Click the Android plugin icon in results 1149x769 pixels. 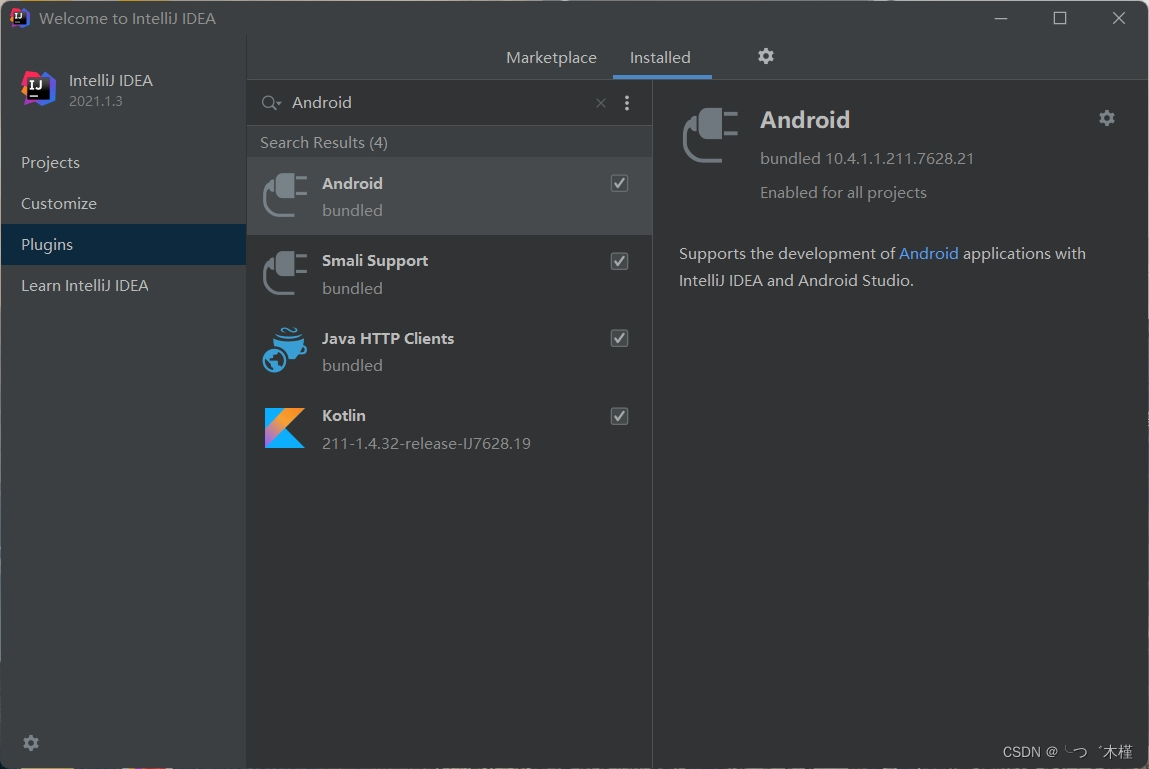(284, 196)
